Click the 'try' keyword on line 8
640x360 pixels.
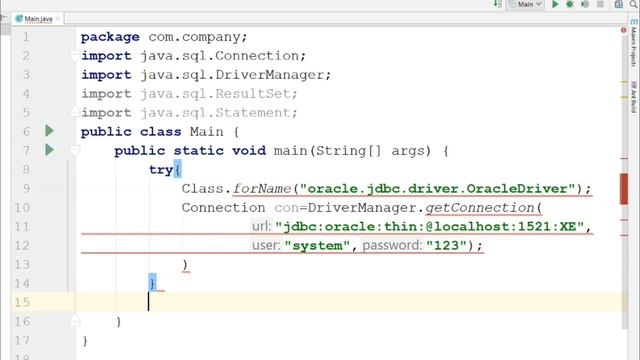tap(161, 169)
